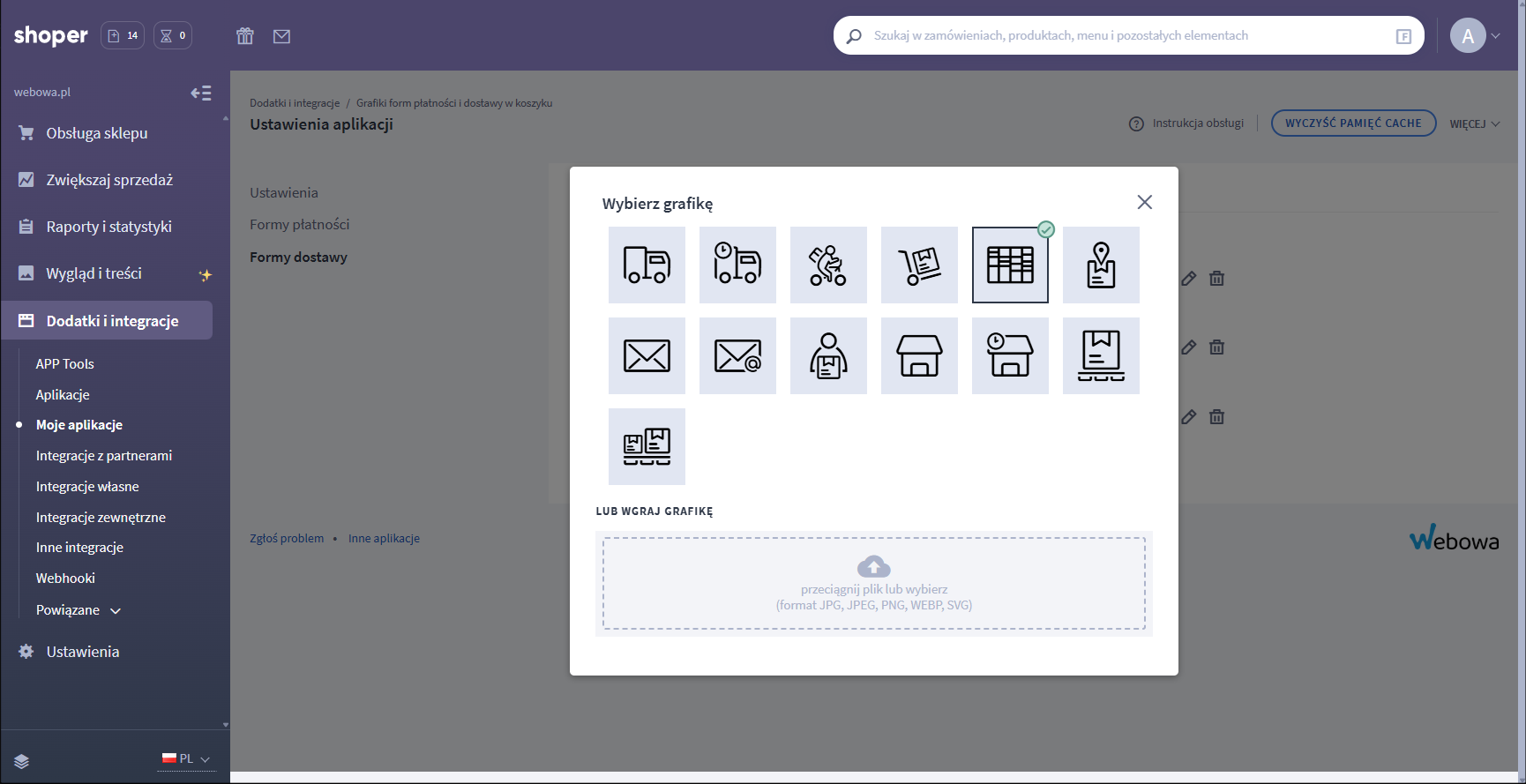
Task: Open the Formy płatności tab
Action: (x=299, y=225)
